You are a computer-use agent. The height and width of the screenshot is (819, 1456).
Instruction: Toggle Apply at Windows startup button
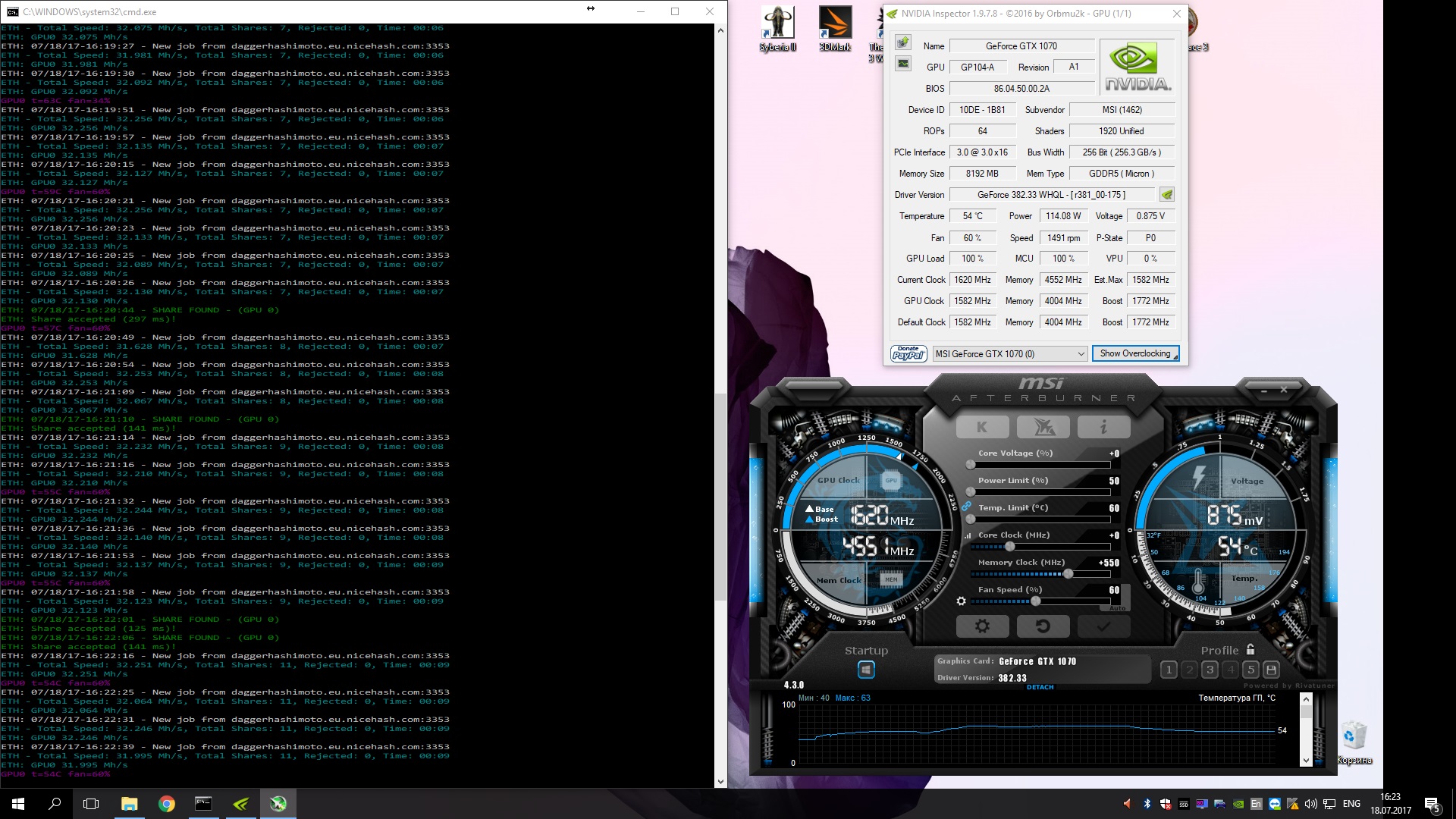tap(866, 670)
